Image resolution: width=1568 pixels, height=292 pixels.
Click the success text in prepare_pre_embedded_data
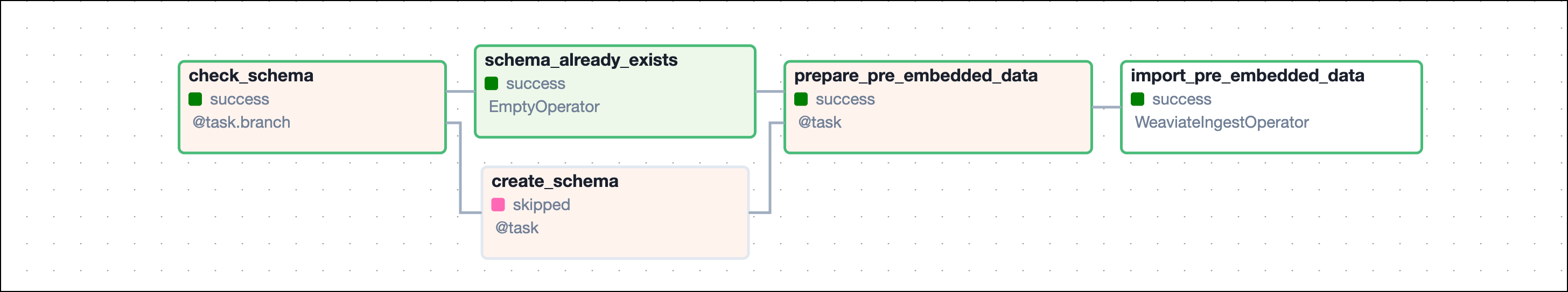pos(845,99)
